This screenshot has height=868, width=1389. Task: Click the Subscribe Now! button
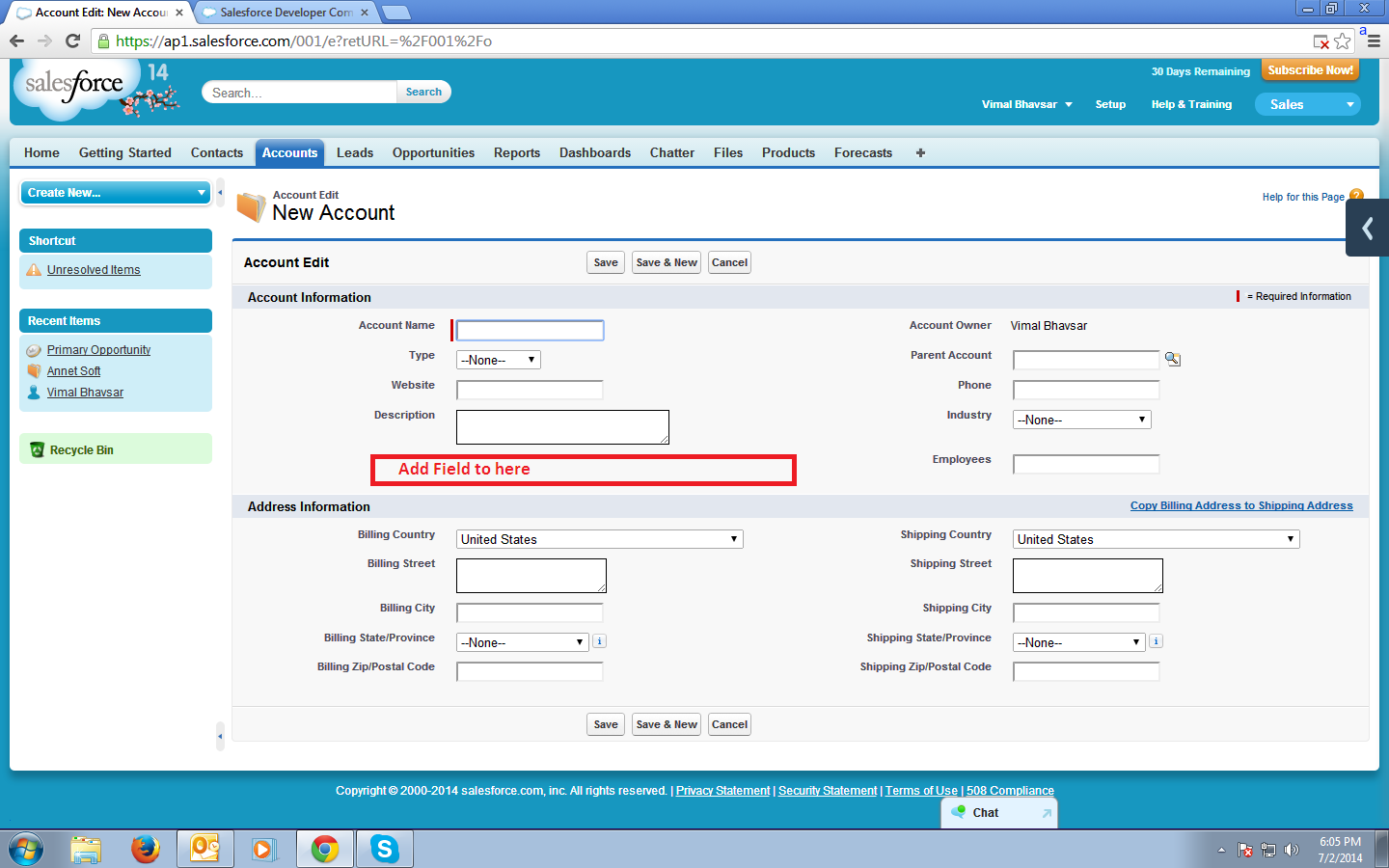pos(1310,70)
